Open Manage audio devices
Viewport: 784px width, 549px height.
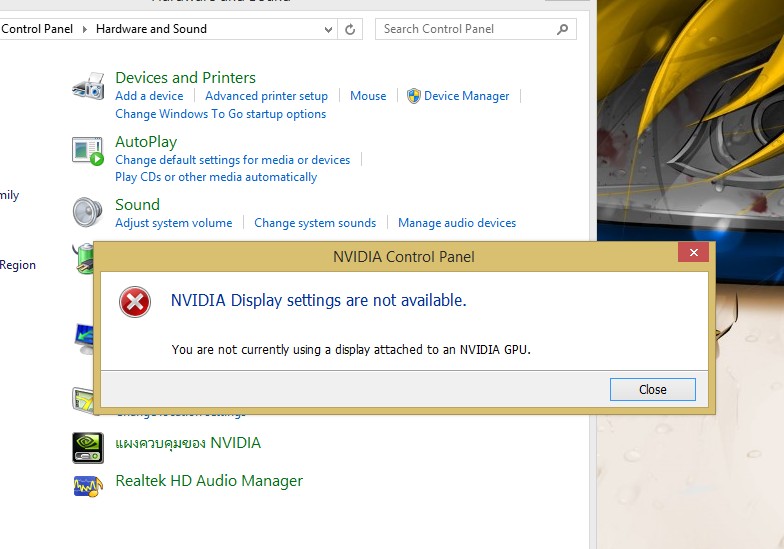(457, 223)
